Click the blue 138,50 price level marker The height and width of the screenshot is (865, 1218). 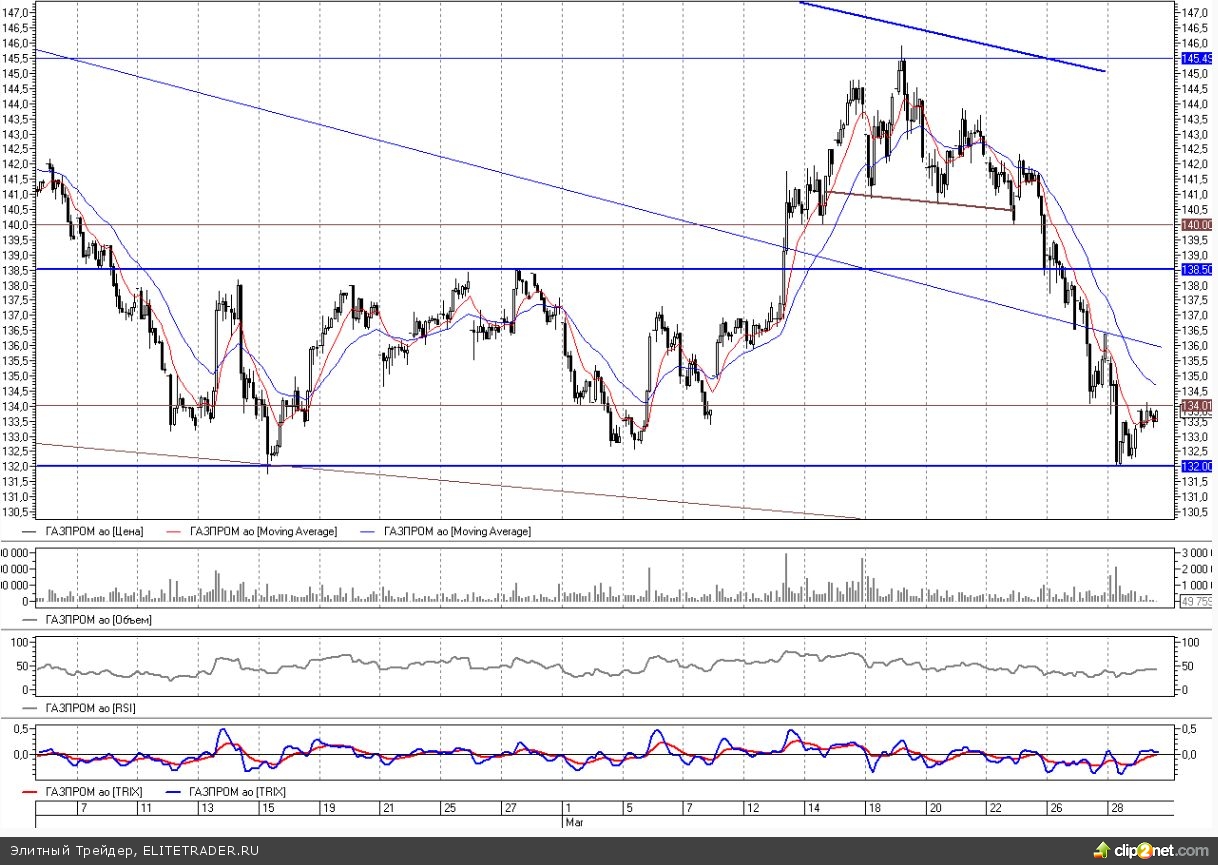tap(1195, 270)
